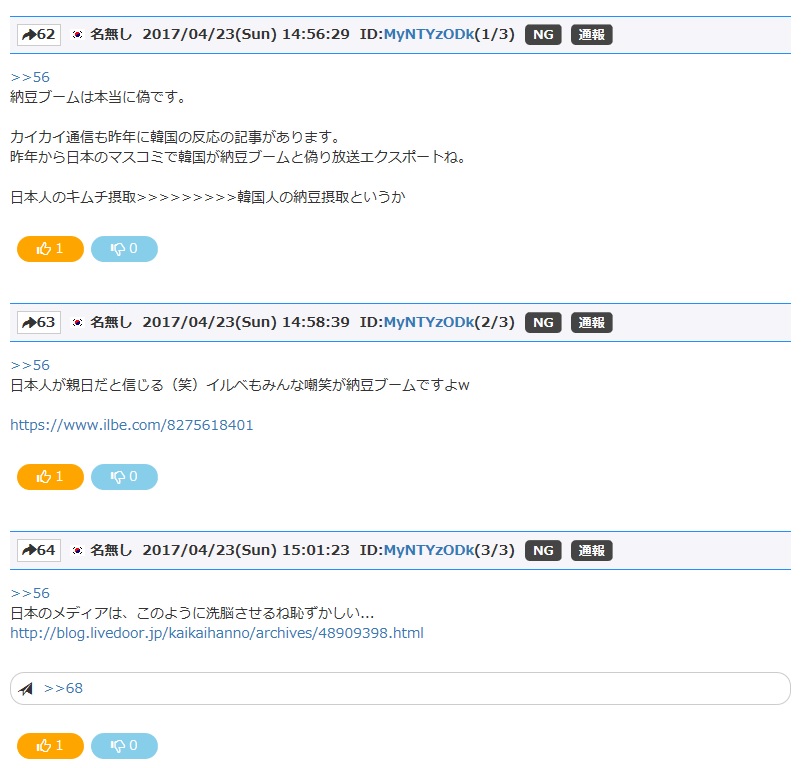Downvote post 62 with thumbs down

click(x=124, y=249)
